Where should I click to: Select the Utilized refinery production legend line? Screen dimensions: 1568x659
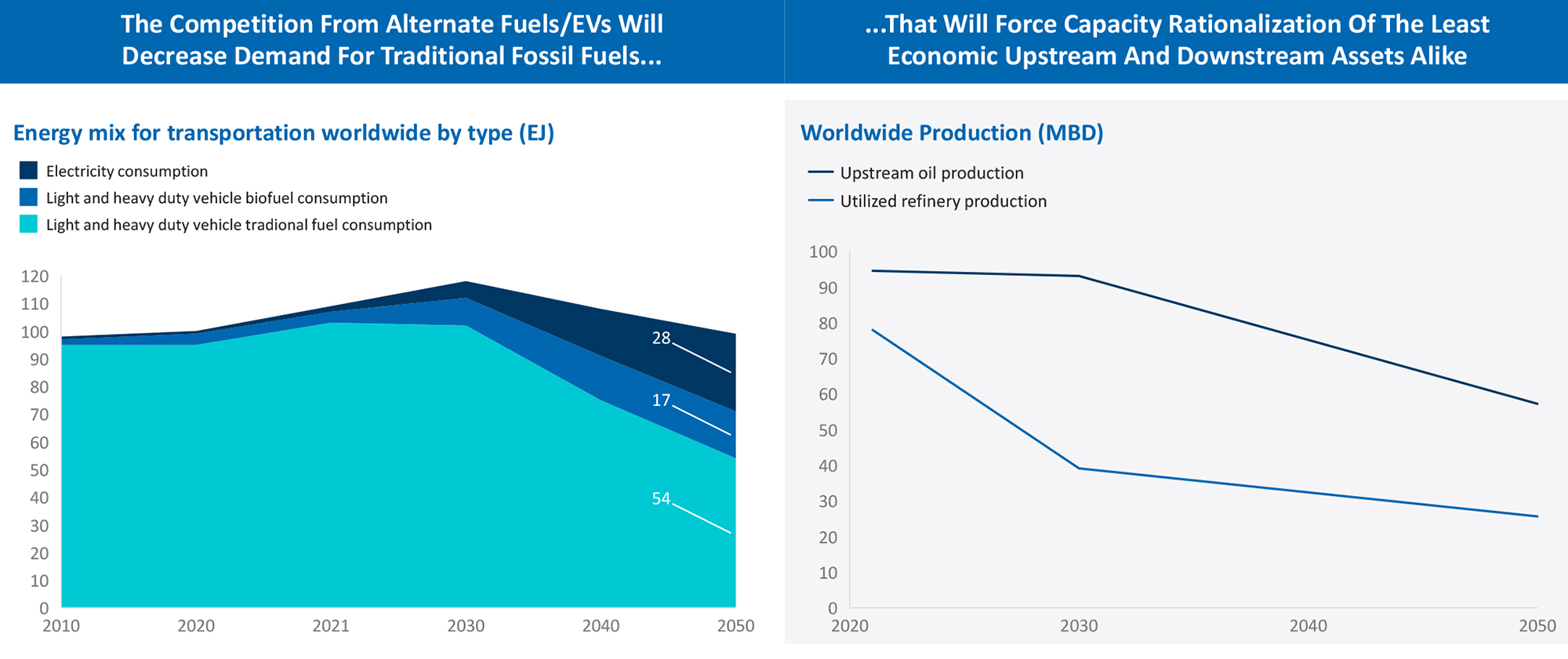[820, 201]
